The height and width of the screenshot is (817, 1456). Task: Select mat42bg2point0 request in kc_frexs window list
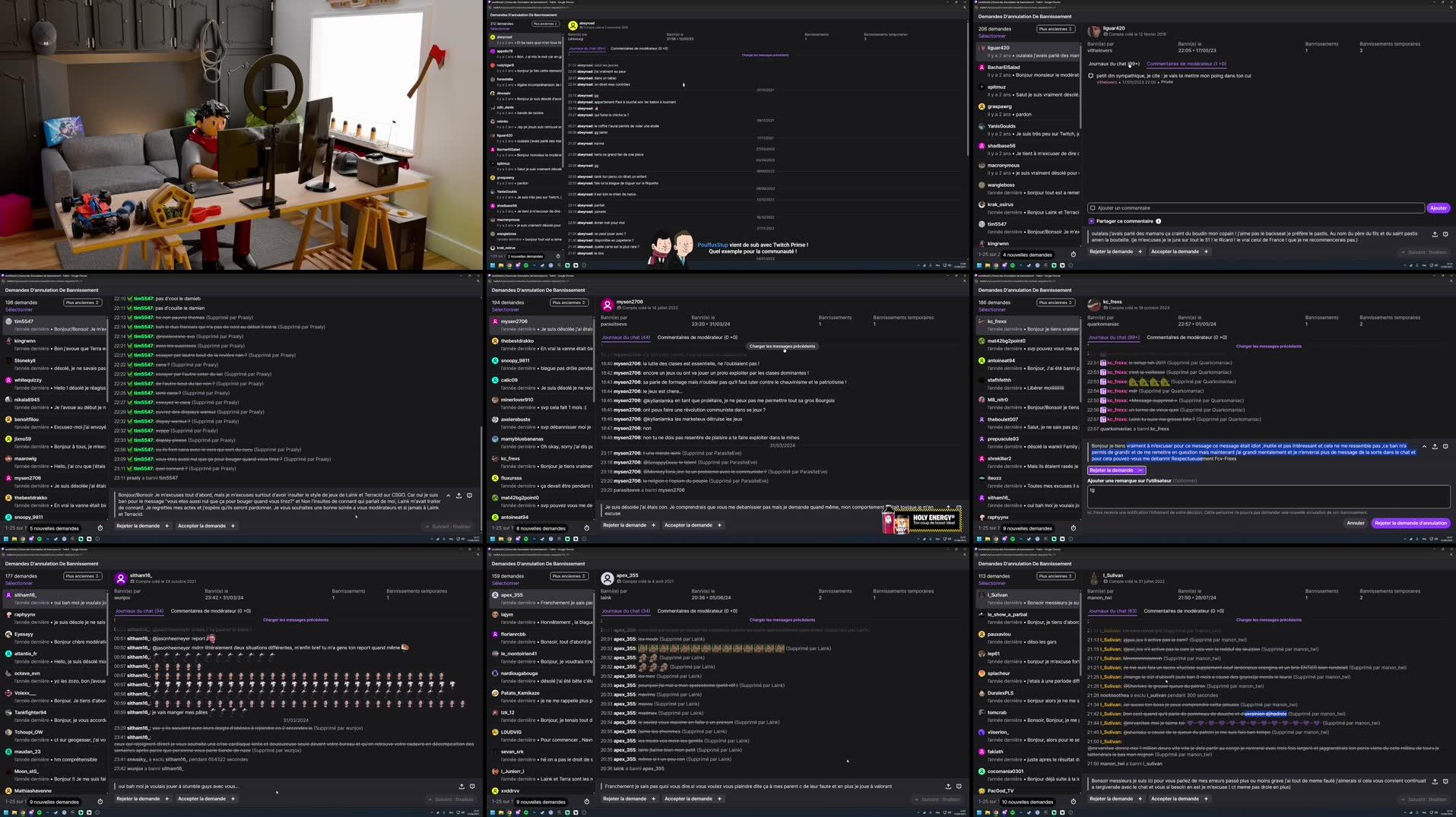pos(1027,344)
